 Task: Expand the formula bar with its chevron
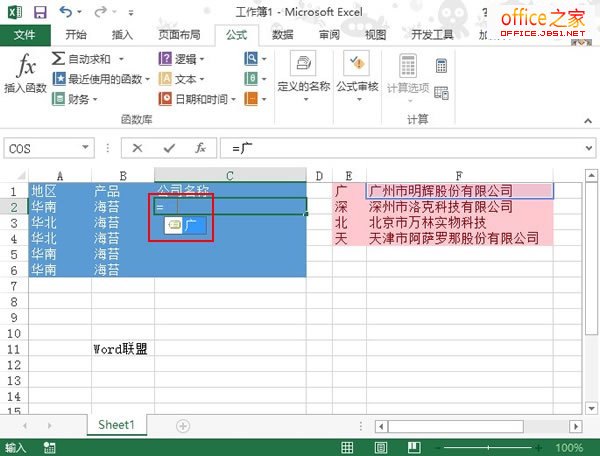tap(589, 148)
